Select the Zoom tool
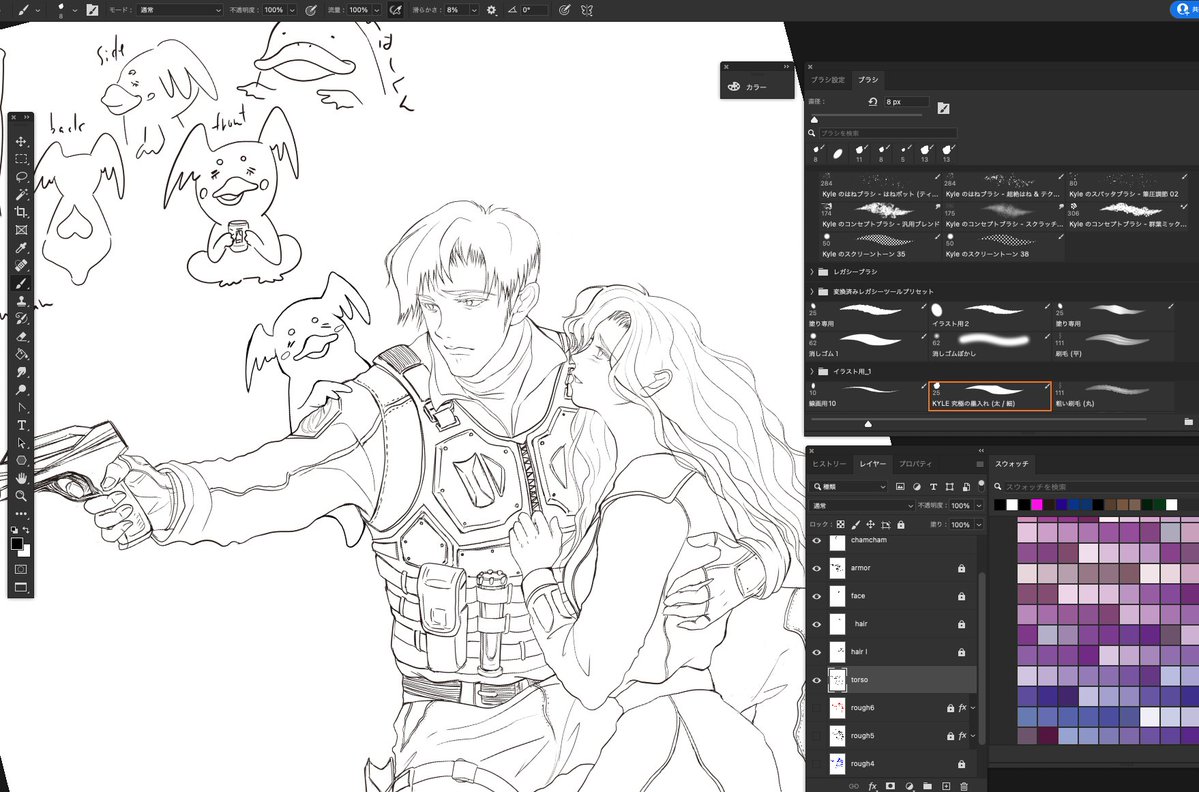 (x=21, y=495)
